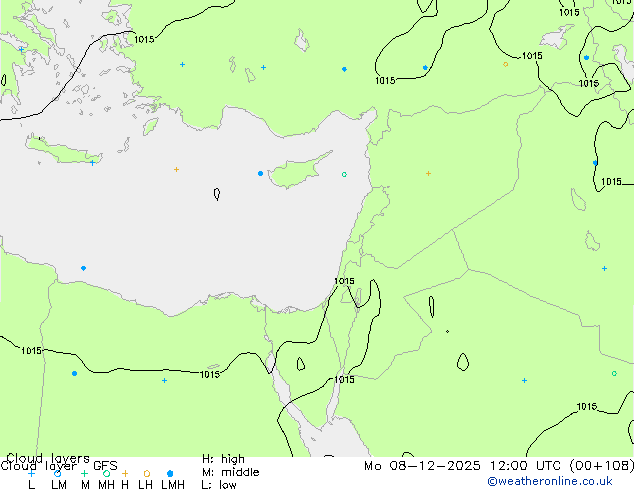Select the 'L: low' legend text
Screen dimensions: 634x490
[219, 484]
